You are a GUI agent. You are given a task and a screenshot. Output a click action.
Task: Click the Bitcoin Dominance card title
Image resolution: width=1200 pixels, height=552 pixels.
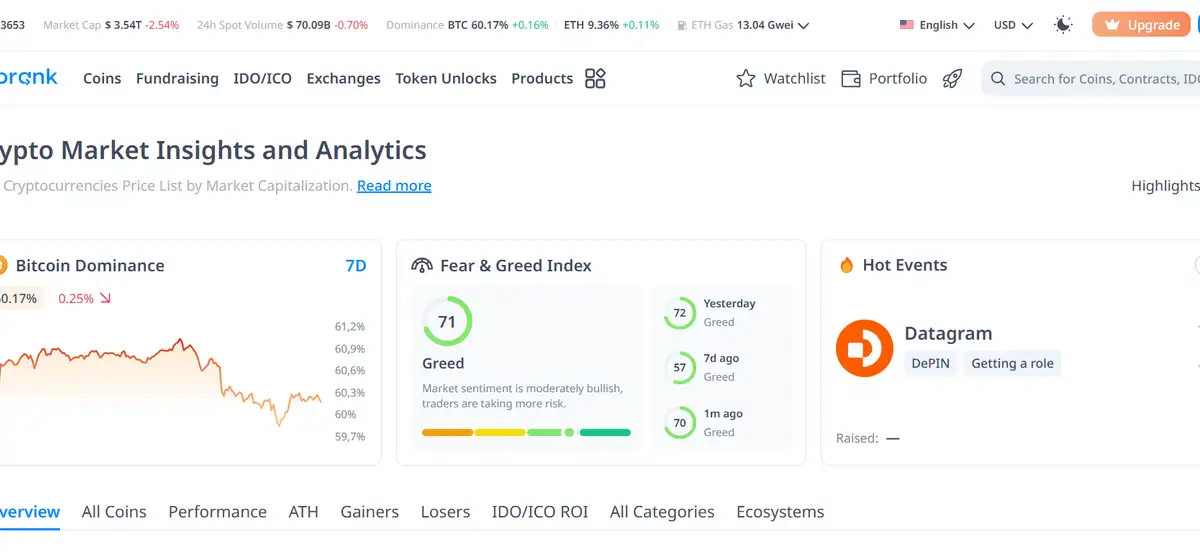click(90, 265)
